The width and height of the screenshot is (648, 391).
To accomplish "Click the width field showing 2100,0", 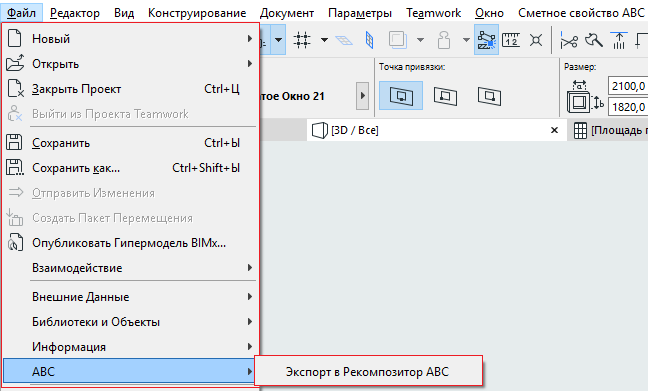I will pos(628,86).
